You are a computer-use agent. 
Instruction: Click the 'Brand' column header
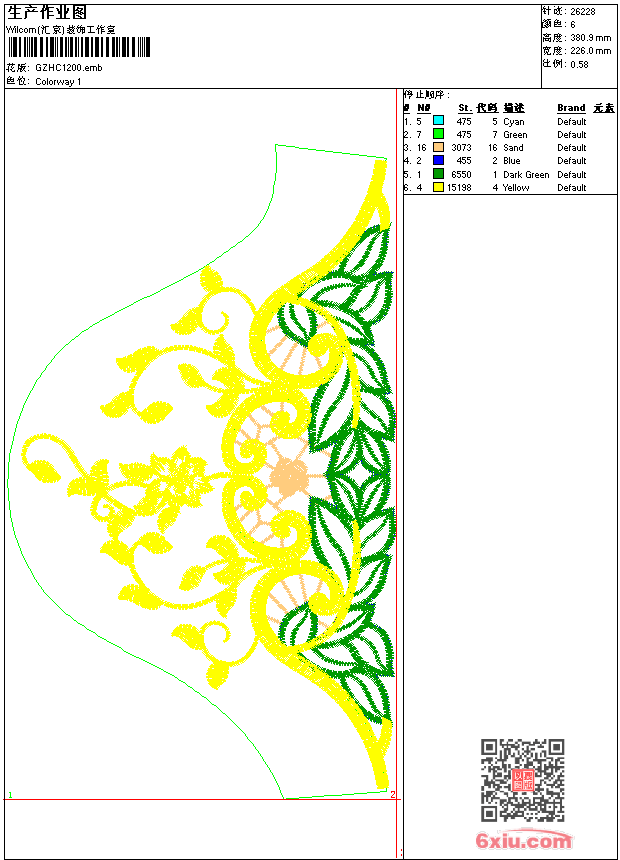(x=571, y=108)
